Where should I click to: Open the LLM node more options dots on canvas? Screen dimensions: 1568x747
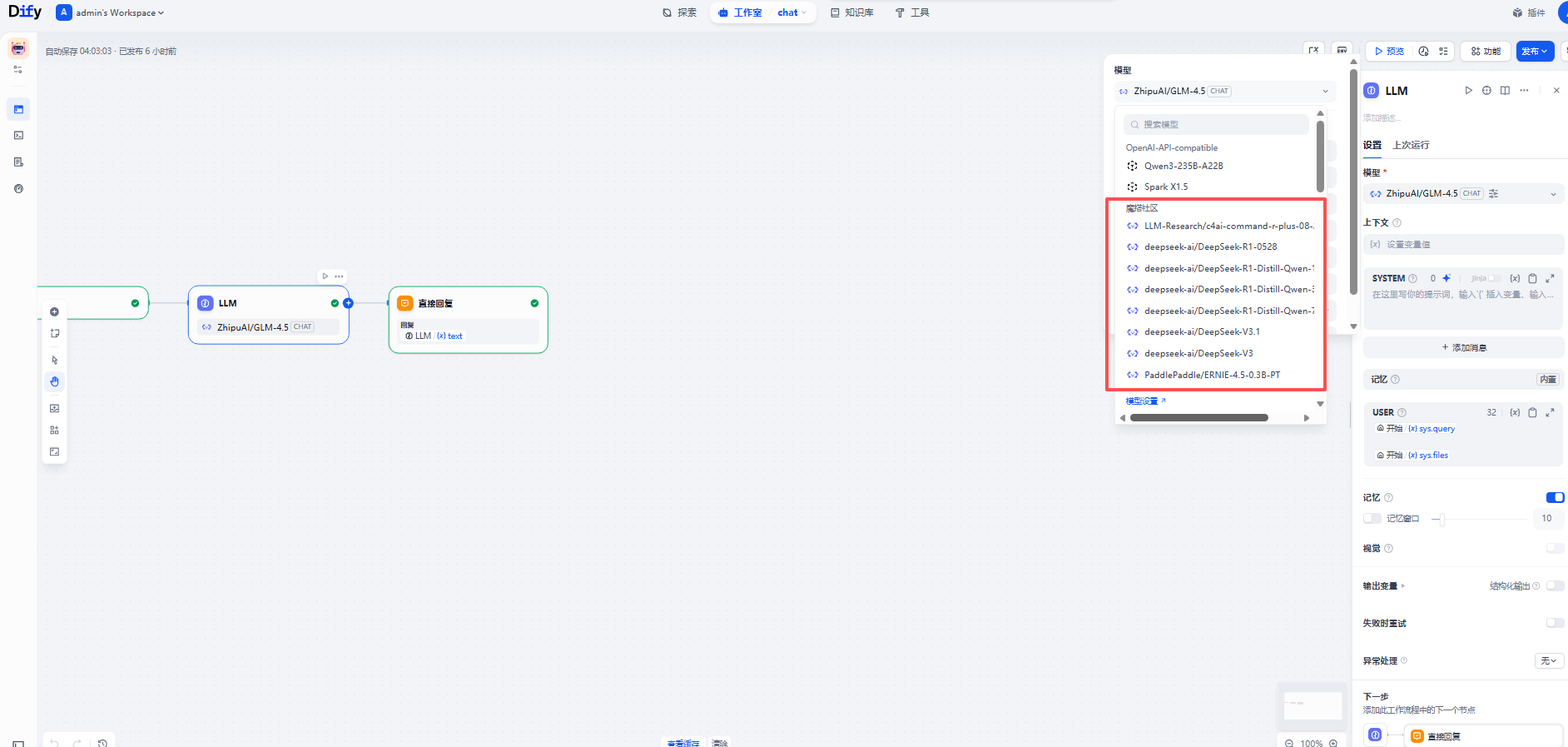(x=339, y=276)
